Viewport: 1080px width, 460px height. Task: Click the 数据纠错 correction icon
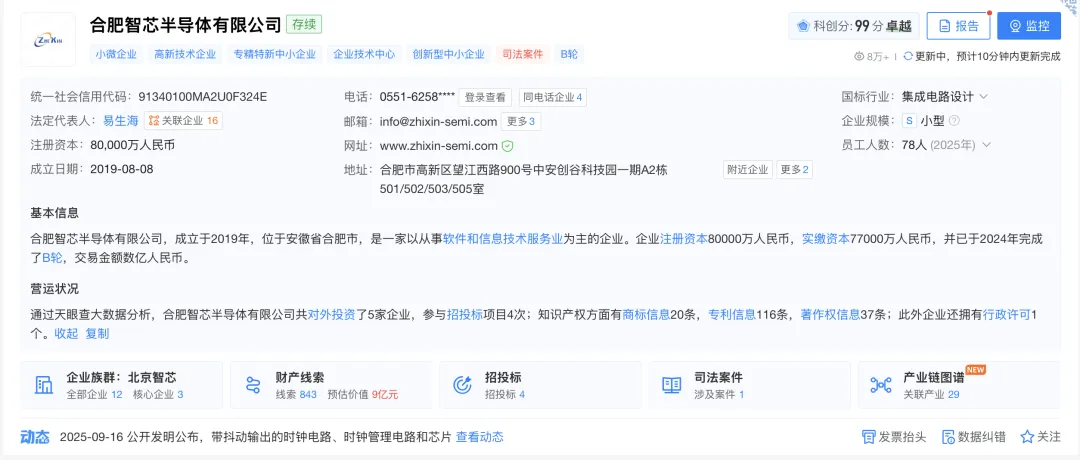pos(948,437)
